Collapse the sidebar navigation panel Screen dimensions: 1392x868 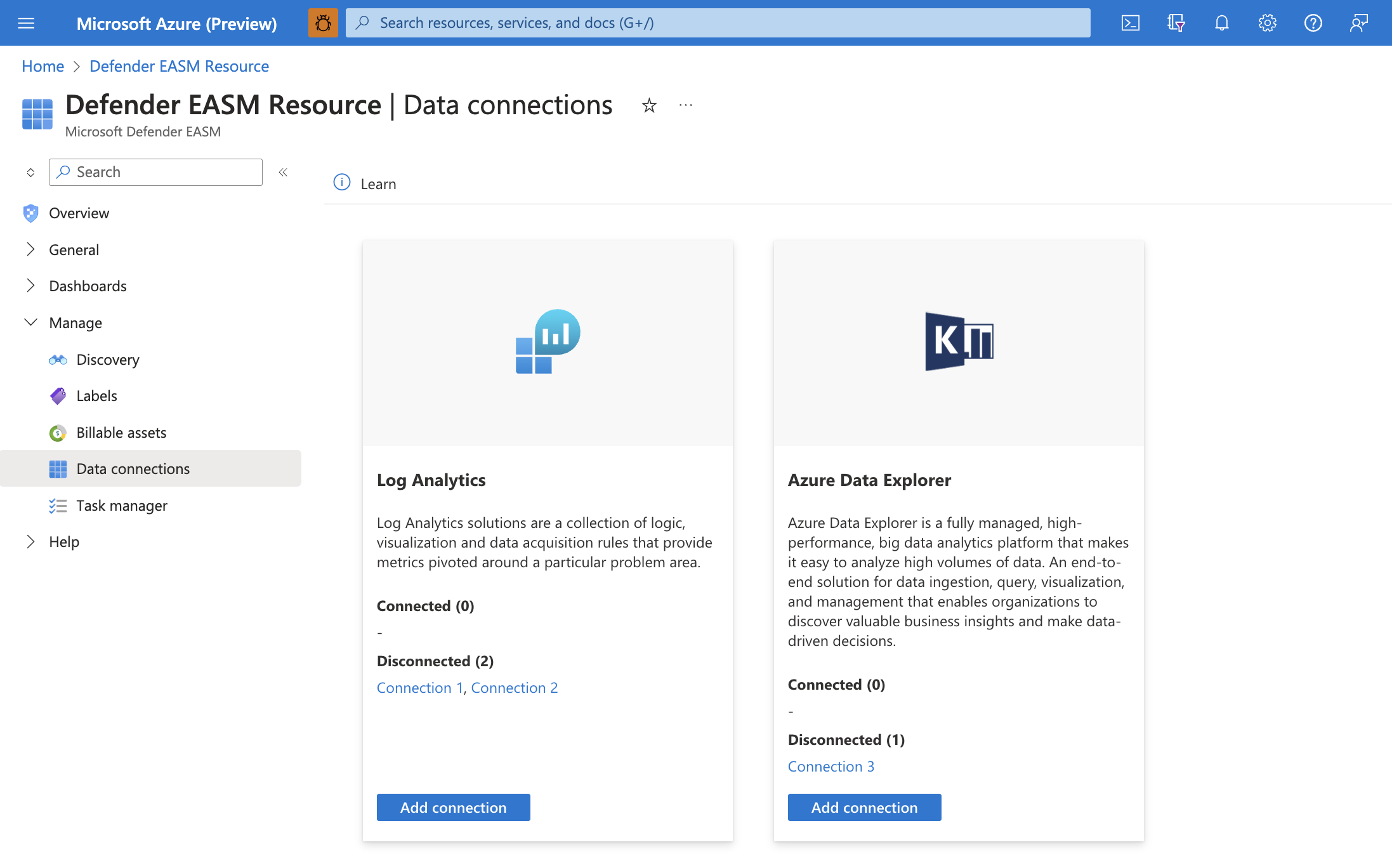283,172
